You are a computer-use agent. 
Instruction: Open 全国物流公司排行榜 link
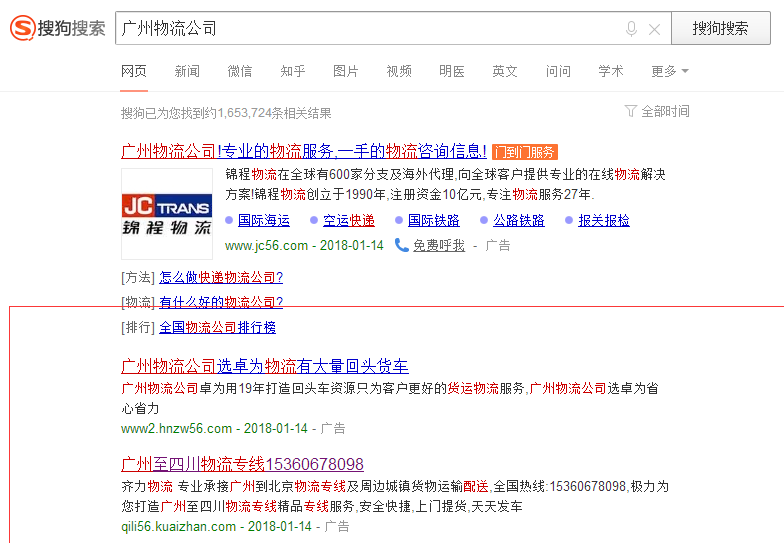coord(217,327)
